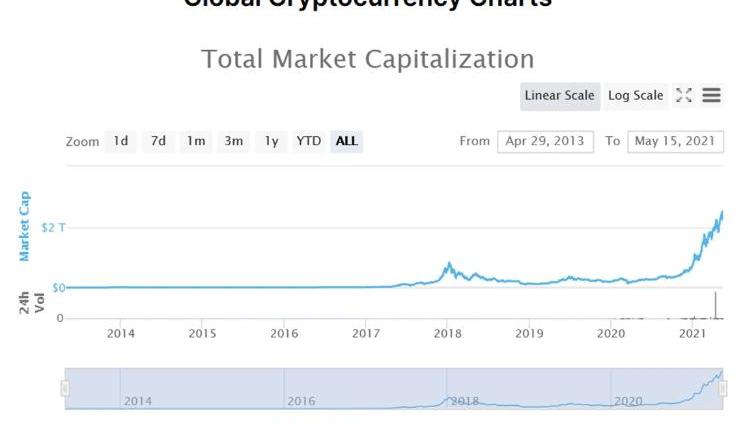Grab the left navigator range handle
Screen dimensions: 745x424
point(66,388)
